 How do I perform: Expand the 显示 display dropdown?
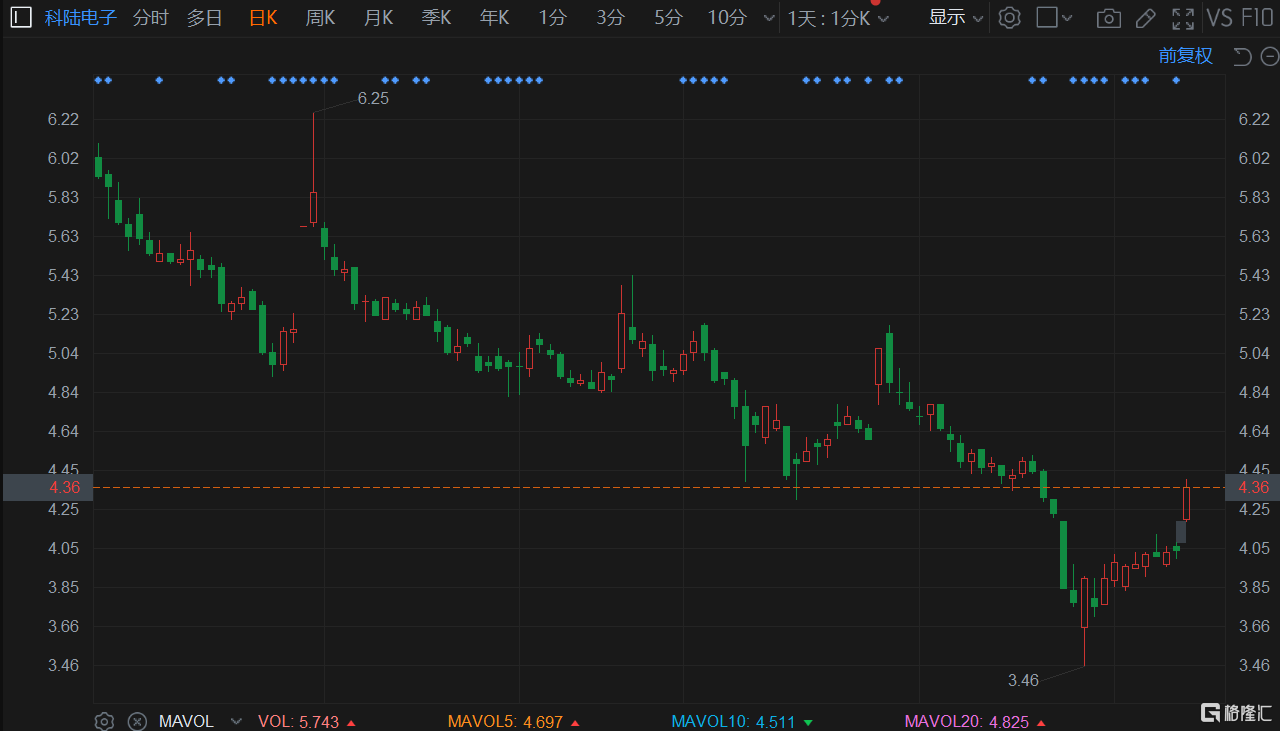[956, 18]
